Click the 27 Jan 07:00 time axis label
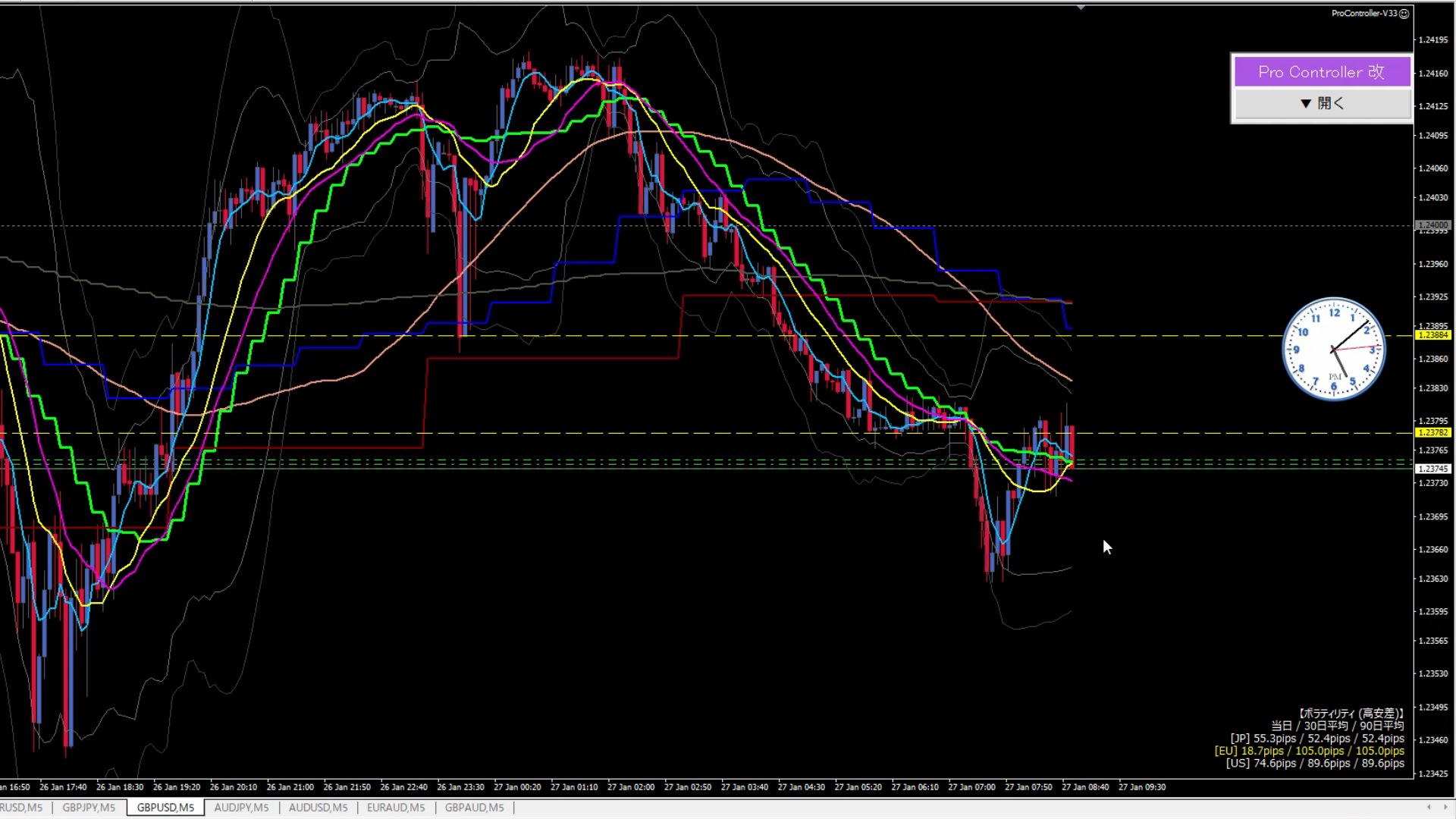This screenshot has height=819, width=1456. click(x=971, y=787)
